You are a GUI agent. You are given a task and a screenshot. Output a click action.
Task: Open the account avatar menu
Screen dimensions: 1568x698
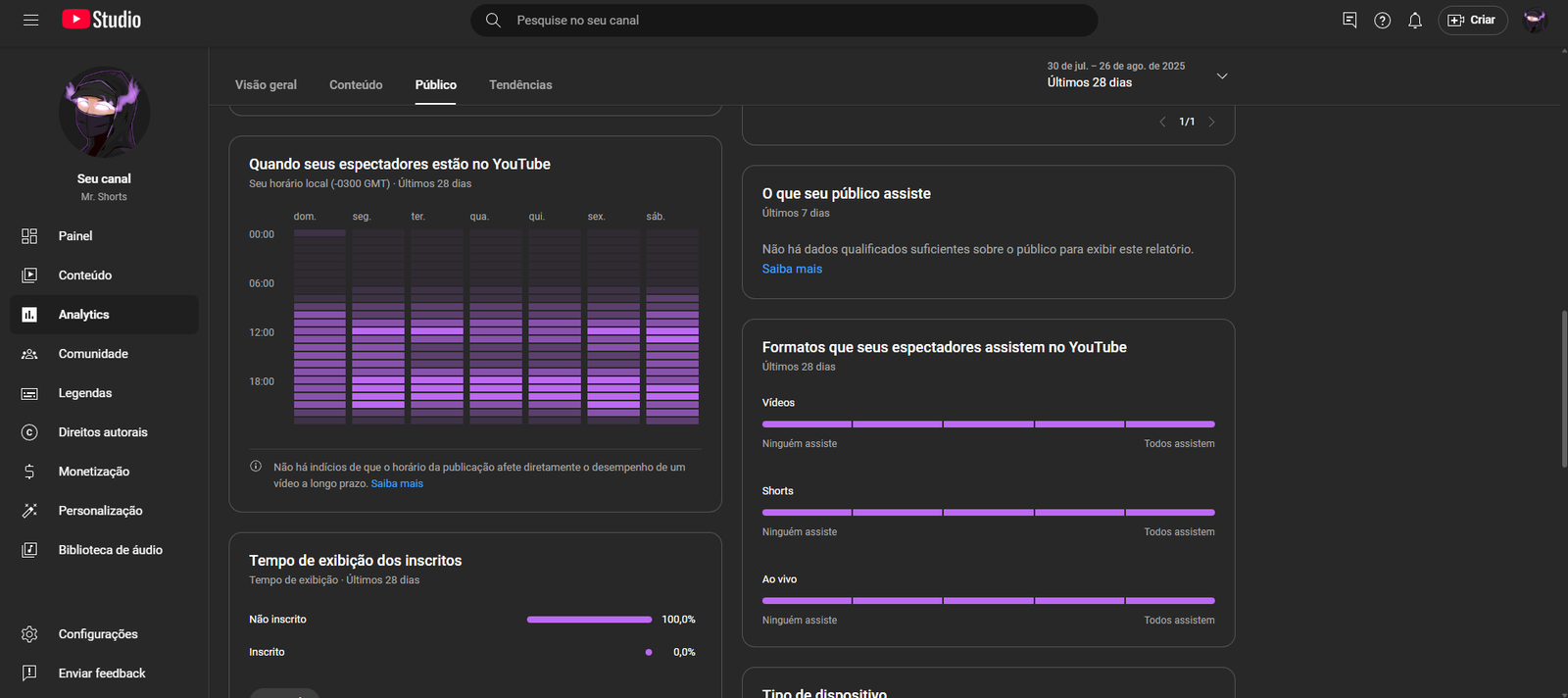[1534, 20]
